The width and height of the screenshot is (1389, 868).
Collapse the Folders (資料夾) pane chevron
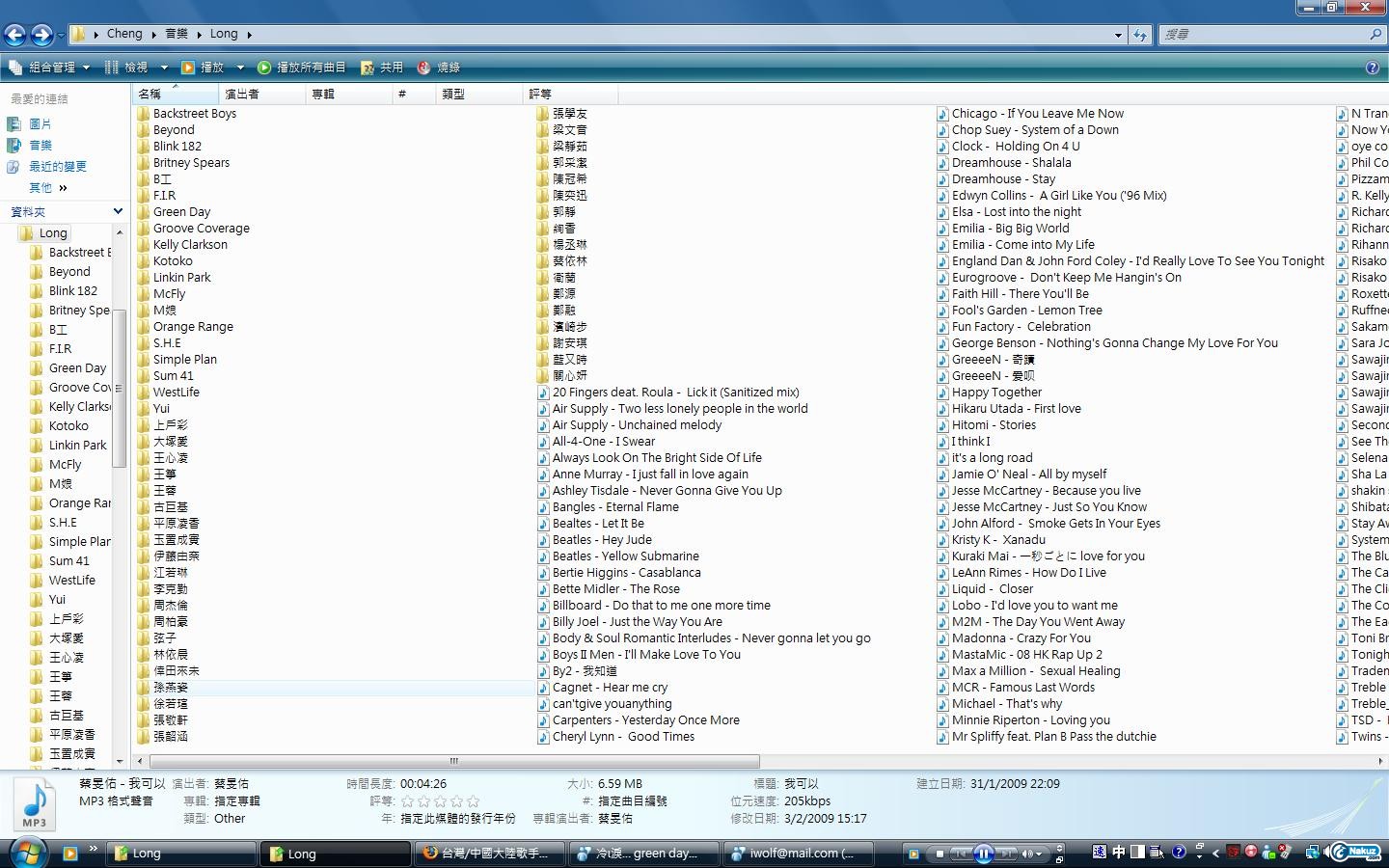(118, 211)
